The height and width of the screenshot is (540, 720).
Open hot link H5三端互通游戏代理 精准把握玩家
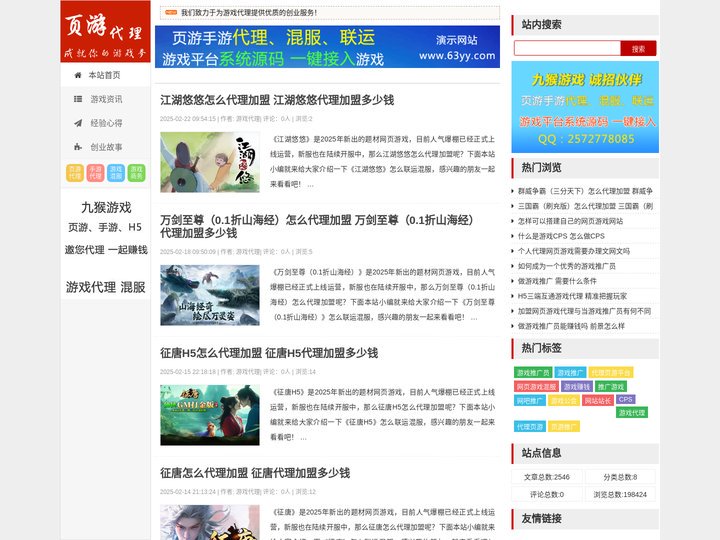[572, 296]
